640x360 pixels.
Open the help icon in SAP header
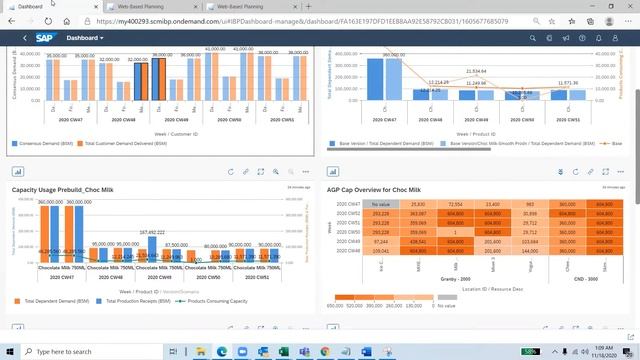tap(582, 38)
